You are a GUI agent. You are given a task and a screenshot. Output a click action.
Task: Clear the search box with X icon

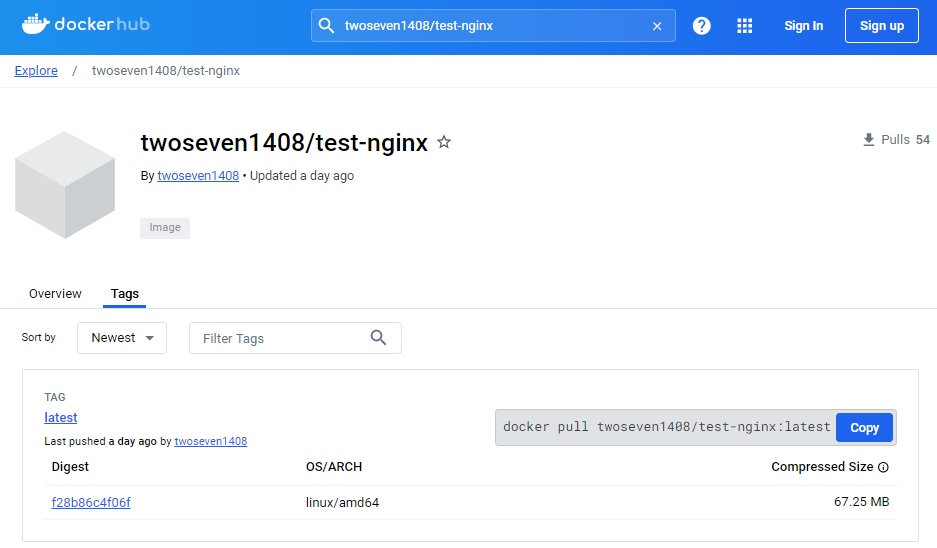tap(657, 26)
